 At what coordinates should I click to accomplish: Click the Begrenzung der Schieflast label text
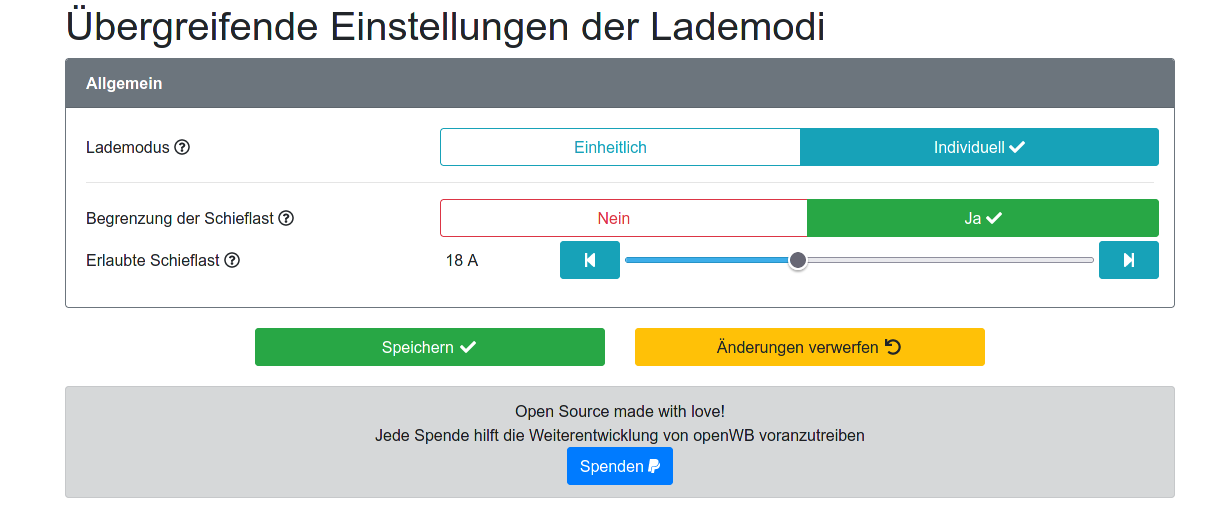click(180, 218)
